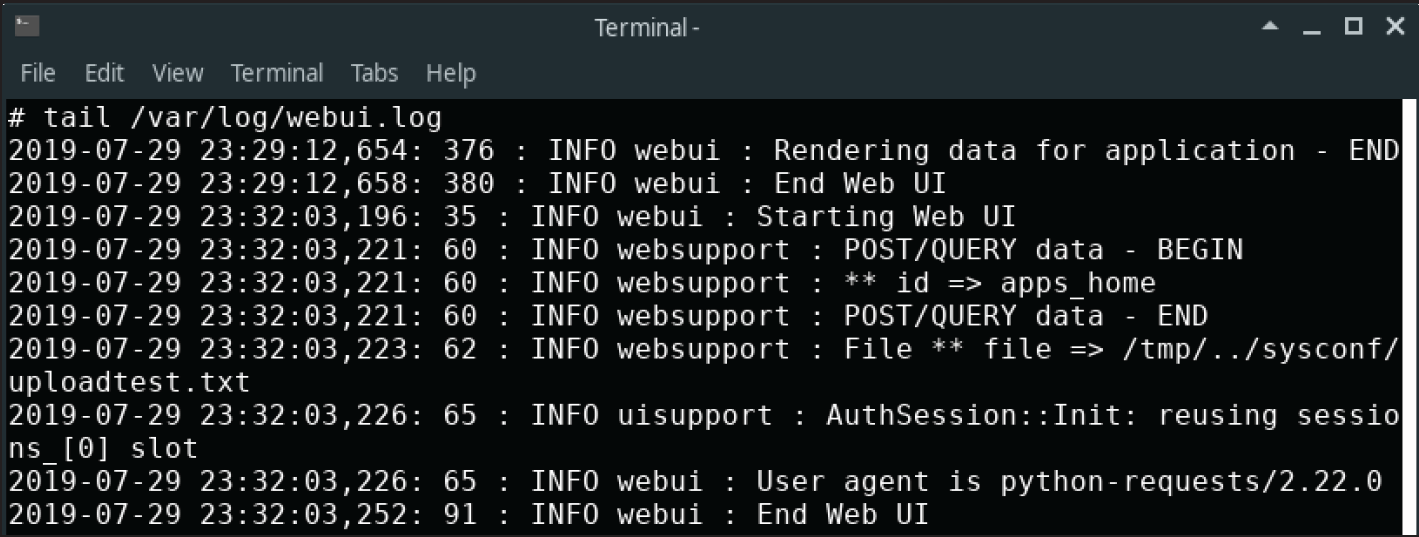
Task: Click the Terminal window title text
Action: coord(647,28)
